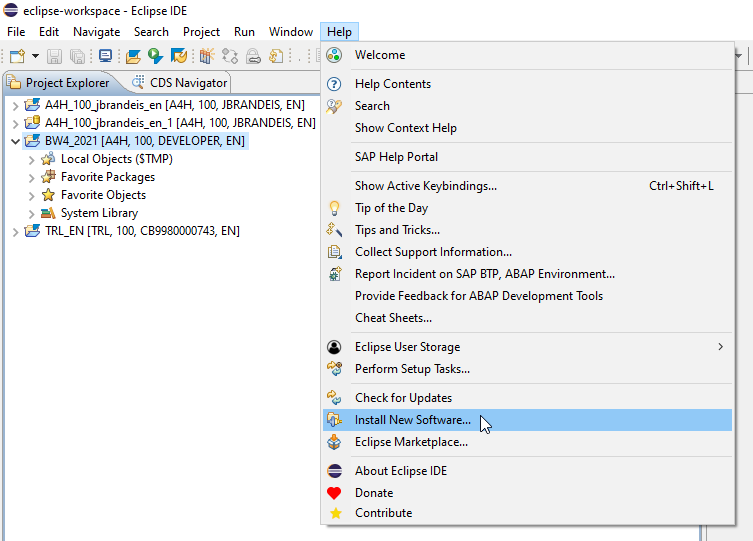Viewport: 753px width, 541px height.
Task: Select the BW4_2021 project folder icon
Action: pyautogui.click(x=32, y=141)
